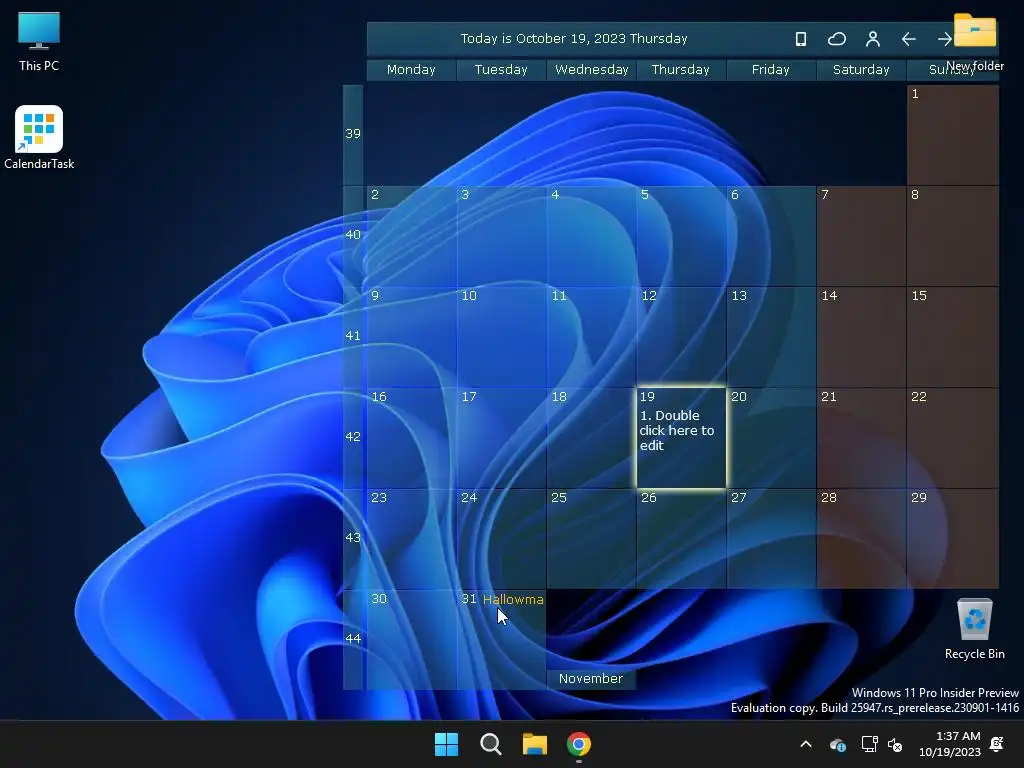Click the muted volume tray icon

(x=895, y=744)
